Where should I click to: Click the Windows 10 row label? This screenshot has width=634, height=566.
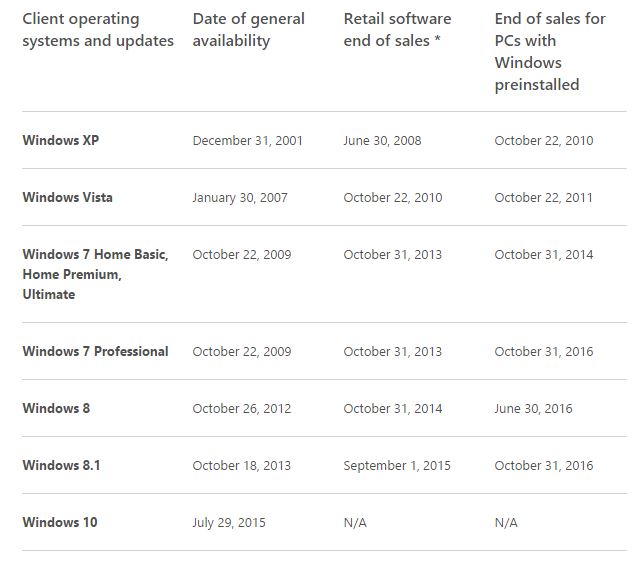tap(60, 522)
